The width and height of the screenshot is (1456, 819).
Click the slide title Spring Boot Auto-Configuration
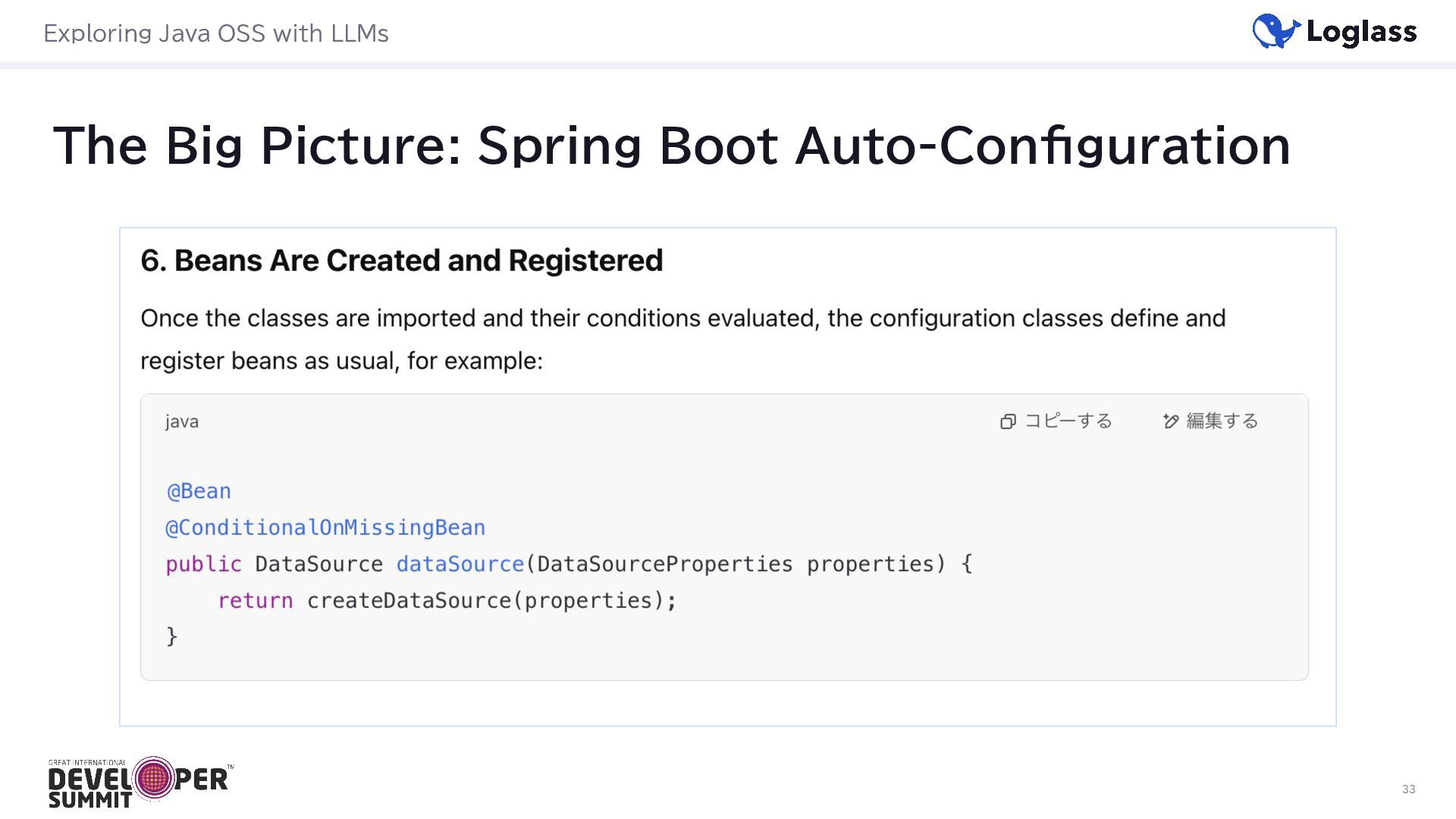[671, 146]
